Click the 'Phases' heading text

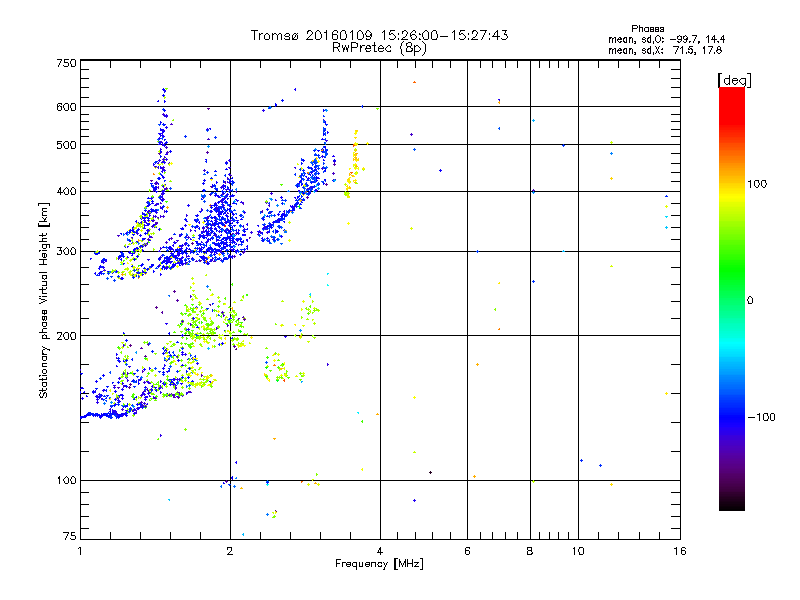(647, 29)
